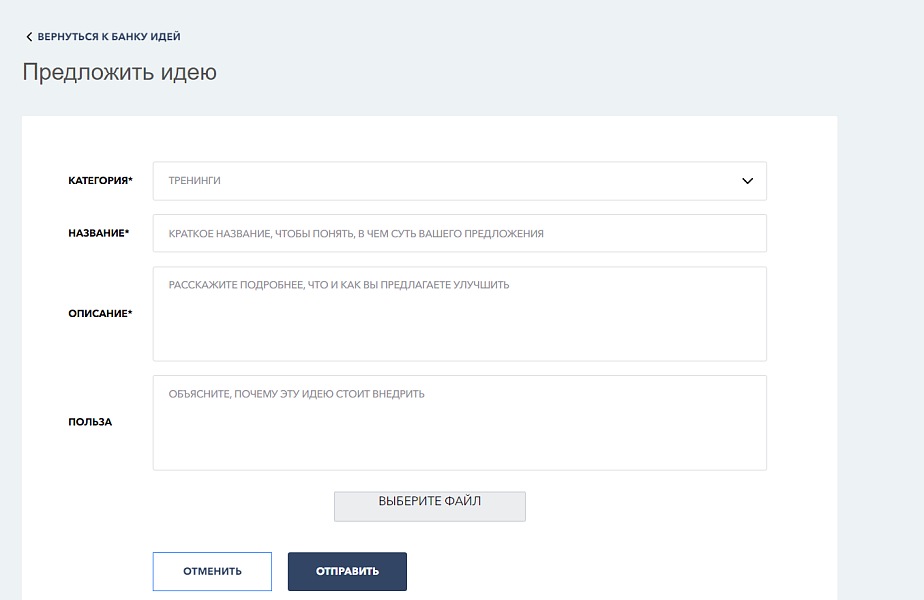Click the empty gray area right of form
Viewport: 924px width, 600px height.
[880, 350]
